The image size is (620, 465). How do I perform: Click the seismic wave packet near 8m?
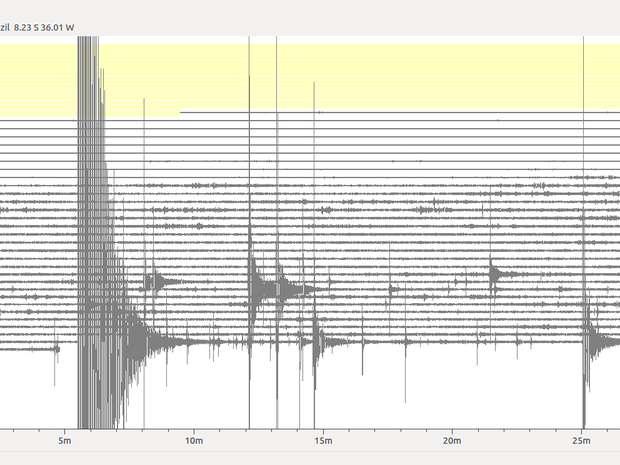pyautogui.click(x=152, y=281)
